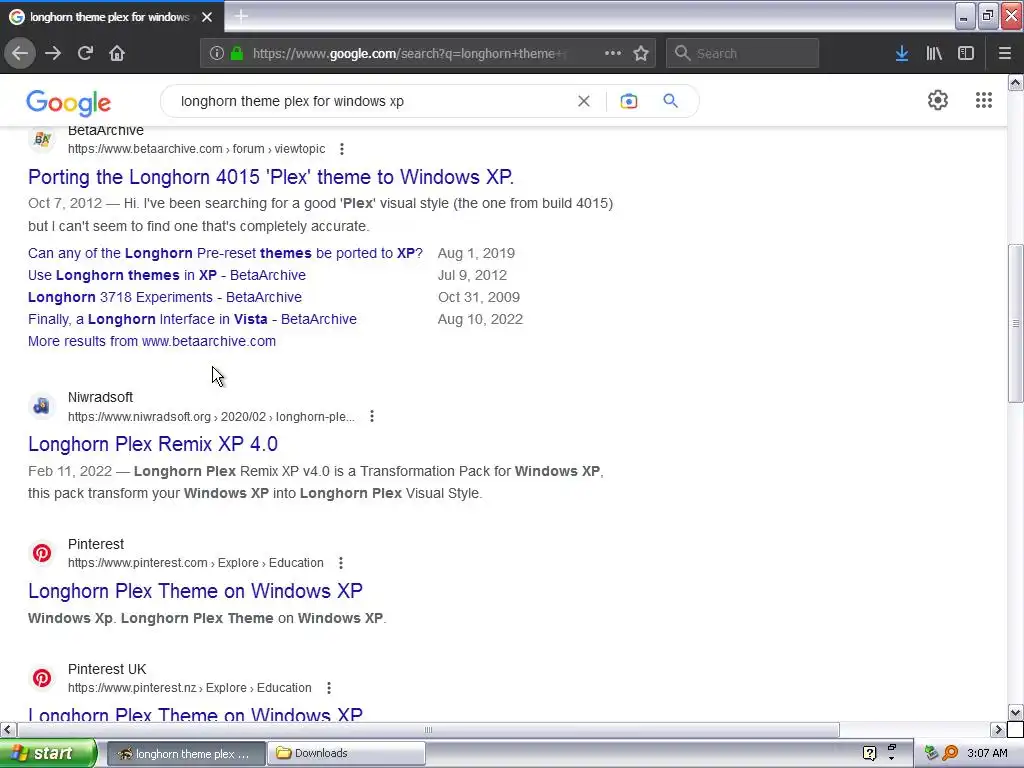Open new tab with plus button
The width and height of the screenshot is (1024, 768).
tap(241, 16)
